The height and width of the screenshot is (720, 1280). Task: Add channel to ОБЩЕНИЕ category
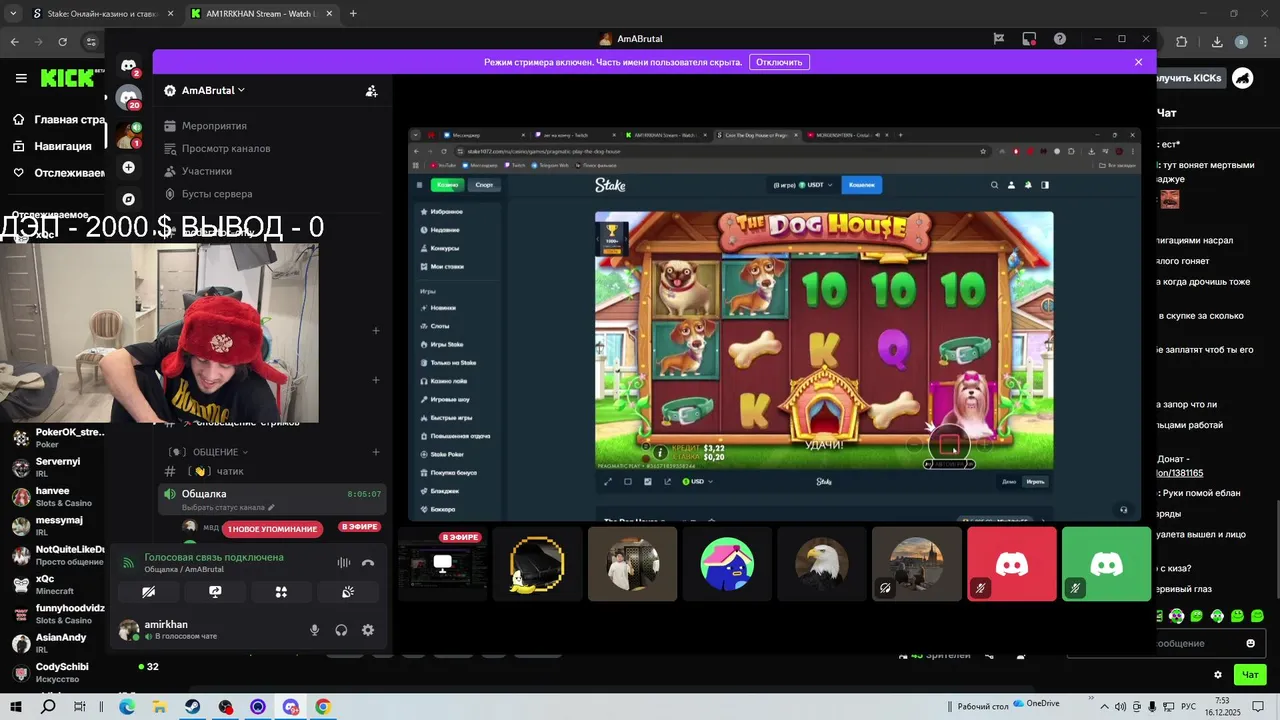tap(376, 452)
